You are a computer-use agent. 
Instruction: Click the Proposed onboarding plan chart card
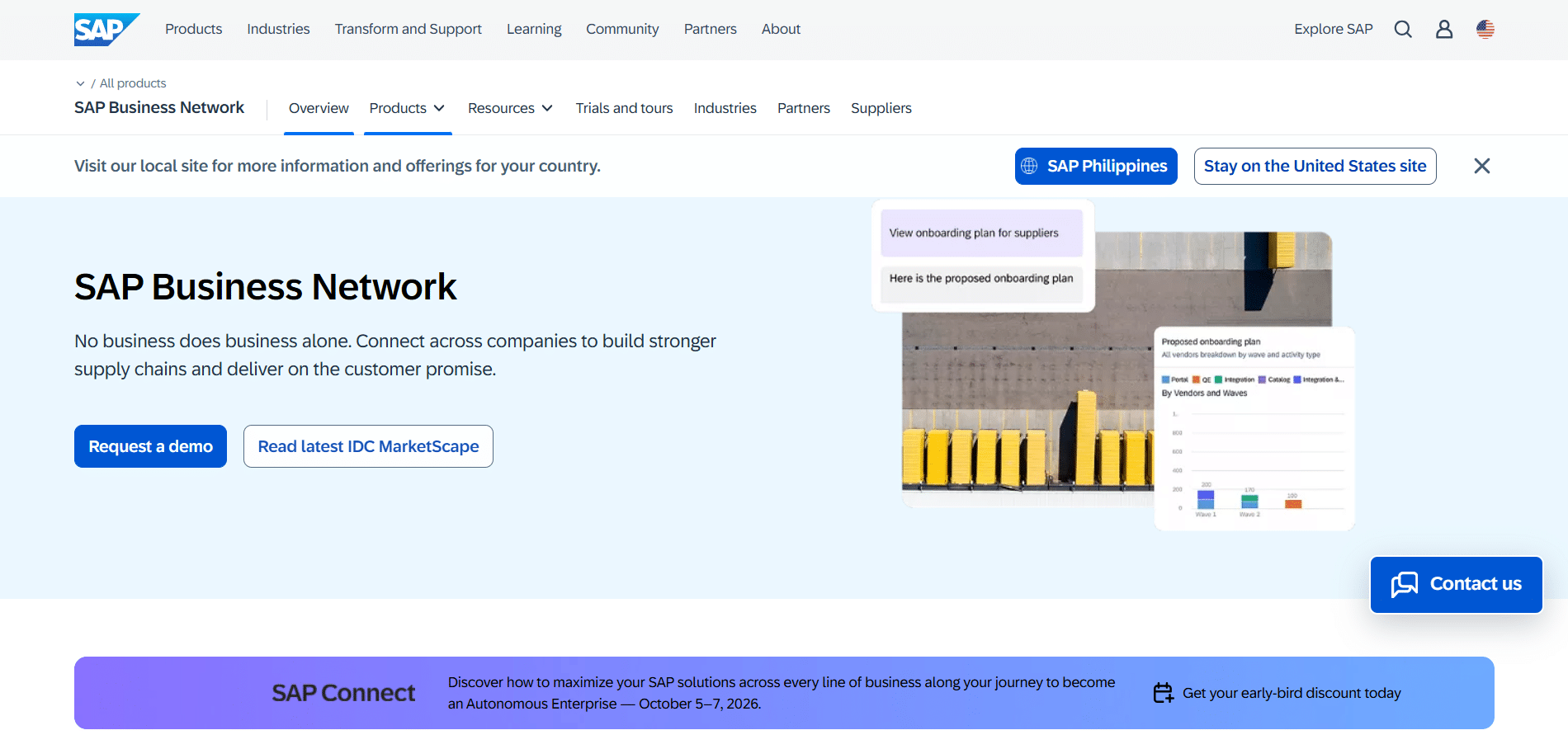coord(1254,429)
